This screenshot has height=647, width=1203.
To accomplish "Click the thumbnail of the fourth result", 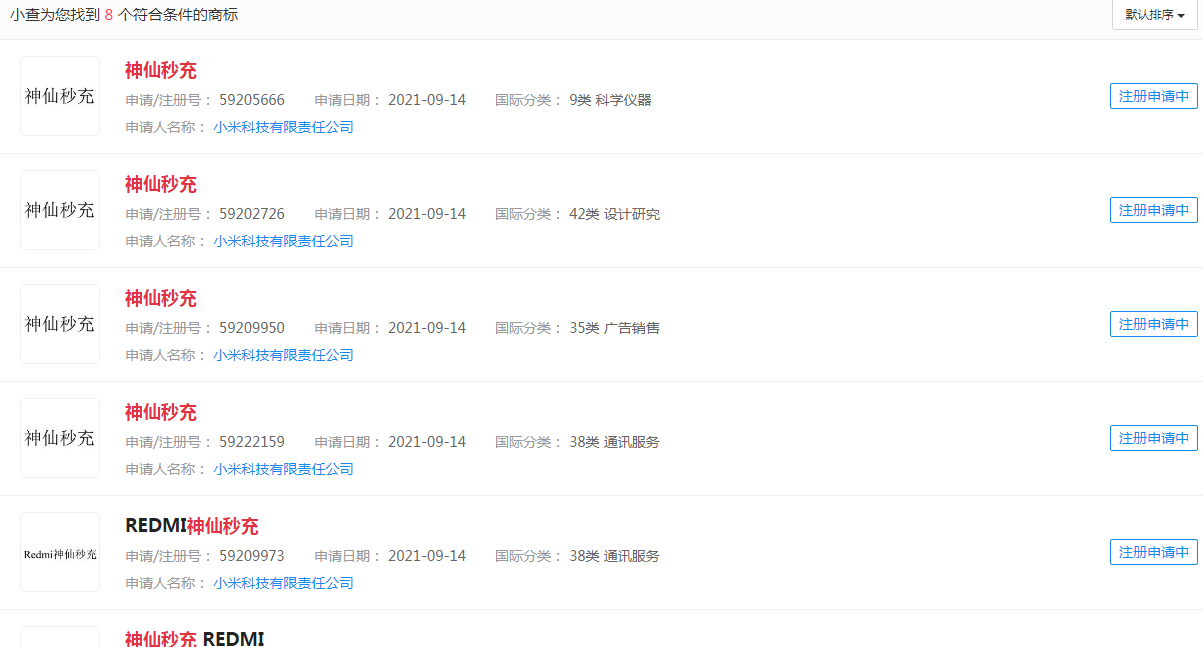I will click(59, 437).
